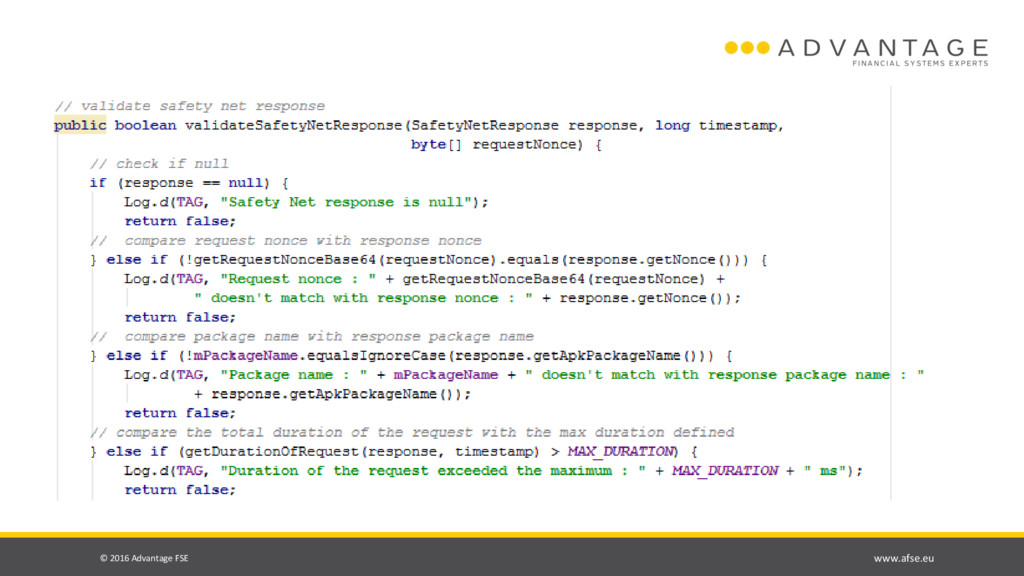Click the 'Package name : ' string literal
Screen dimensions: 1024x576
click(293, 375)
